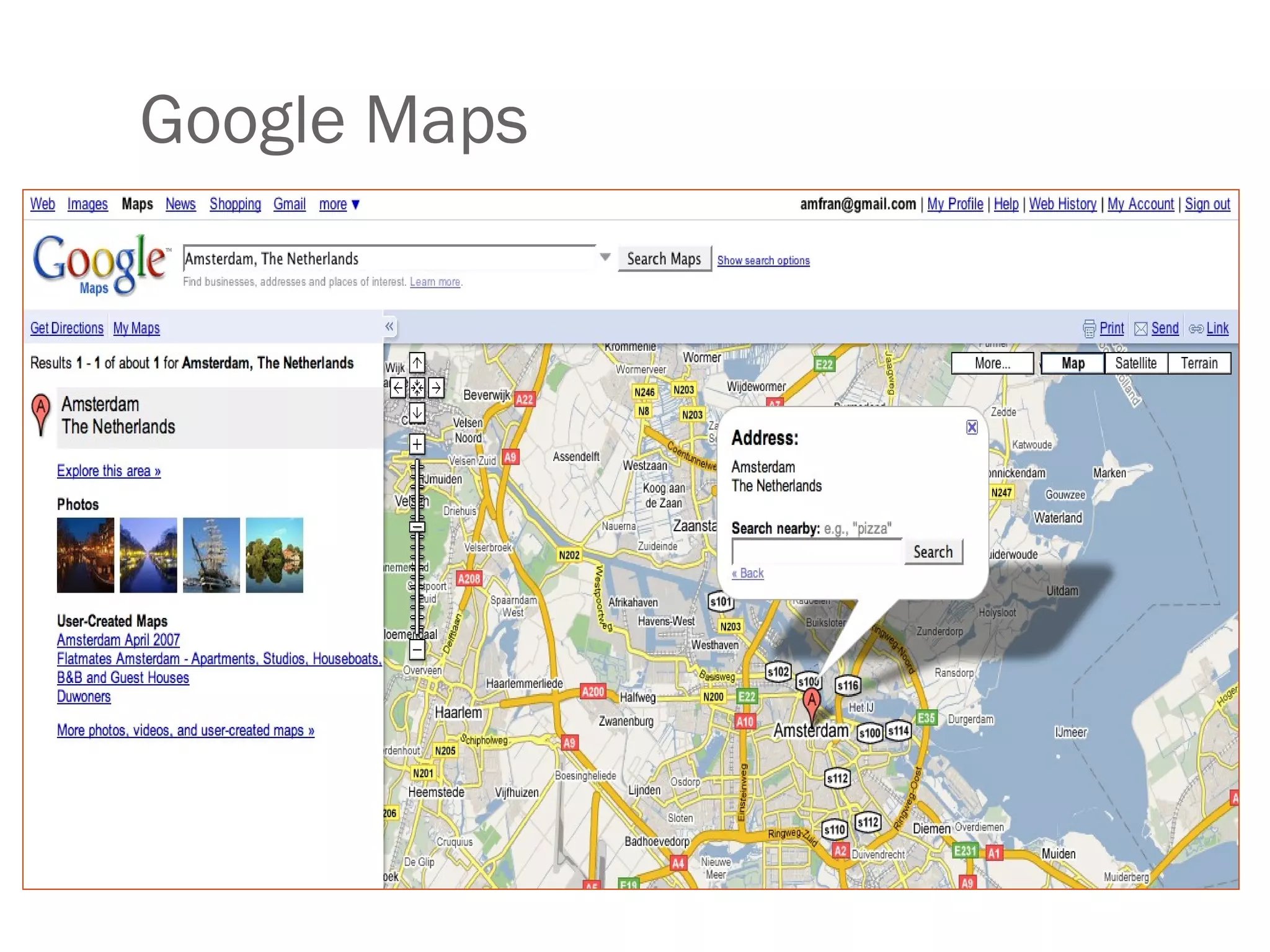Focus the Search nearby input field
Viewport: 1270px width, 952px height.
[x=817, y=552]
